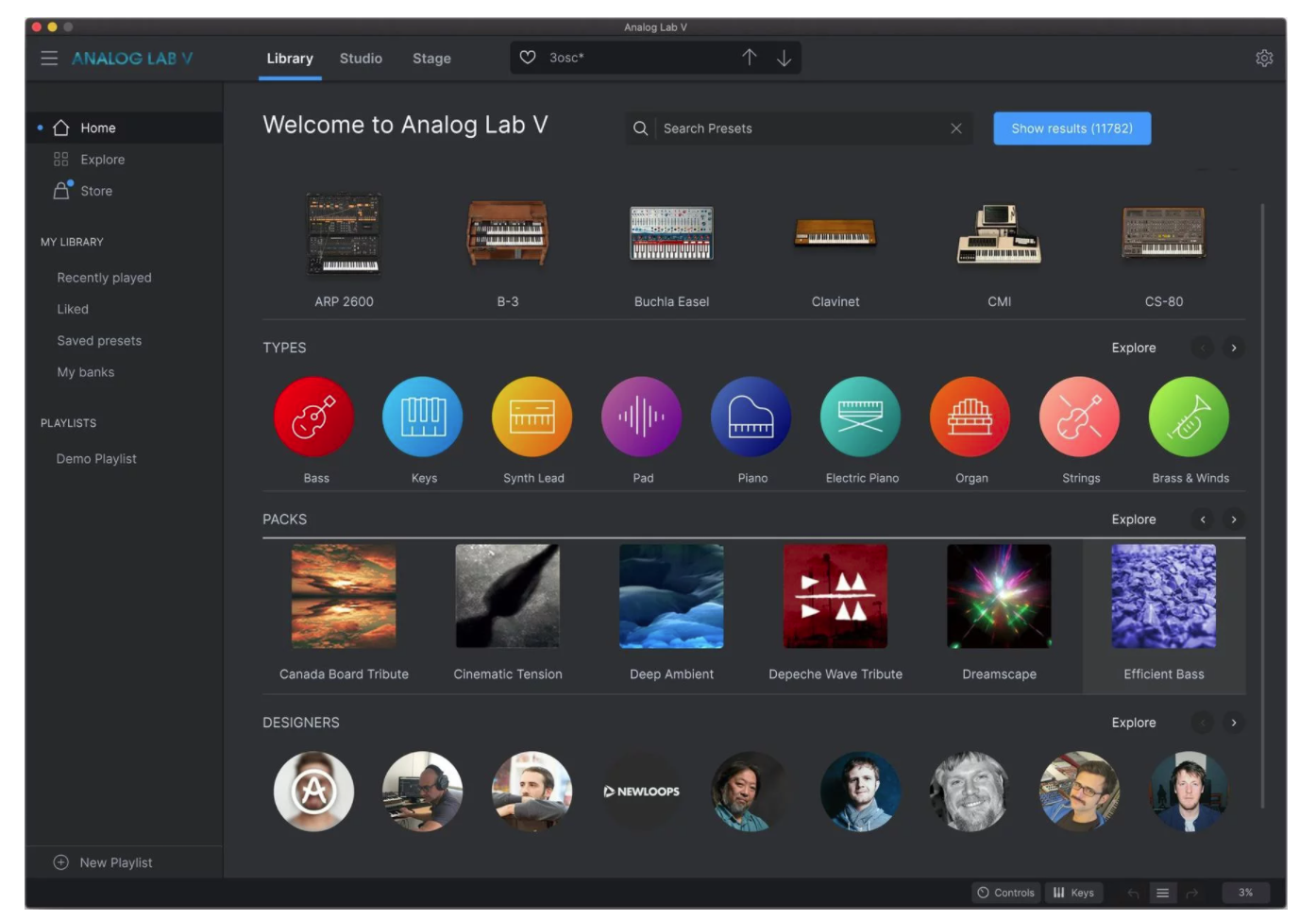Screen dimensions: 1316x920
Task: Click the Search Presets field
Action: coord(799,128)
